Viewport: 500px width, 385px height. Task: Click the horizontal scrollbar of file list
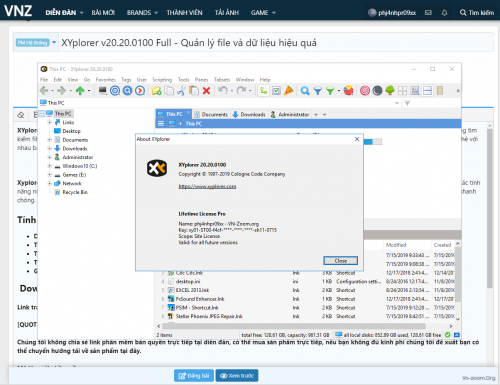295,326
